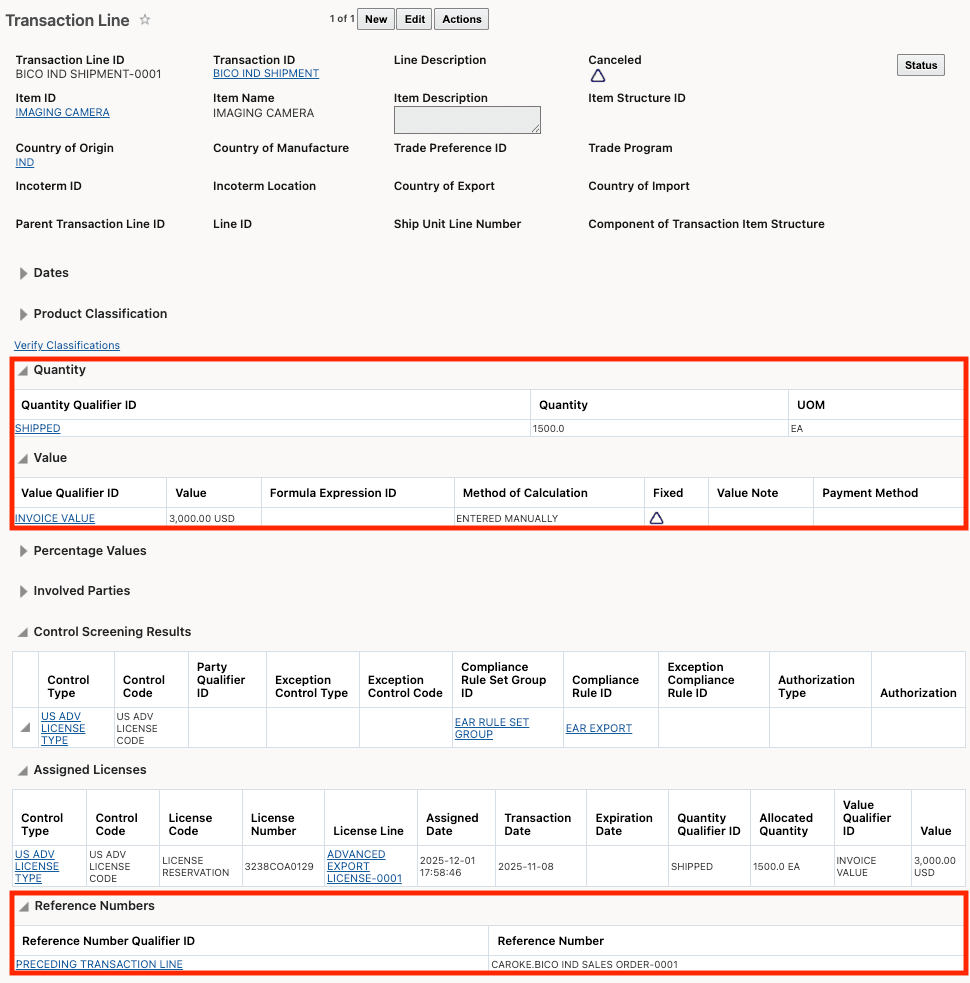Open the IMAGING CAMERA item link
Viewport: 970px width, 983px height.
[x=61, y=112]
